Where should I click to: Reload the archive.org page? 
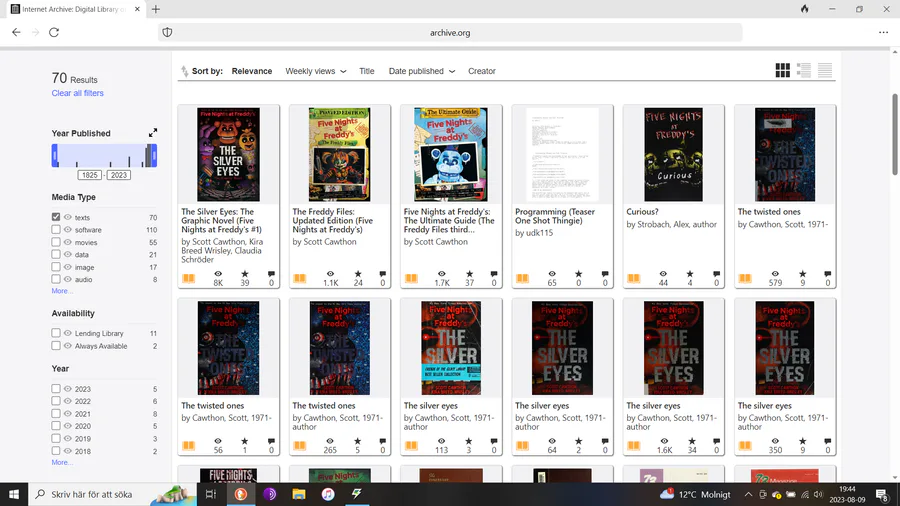[54, 33]
